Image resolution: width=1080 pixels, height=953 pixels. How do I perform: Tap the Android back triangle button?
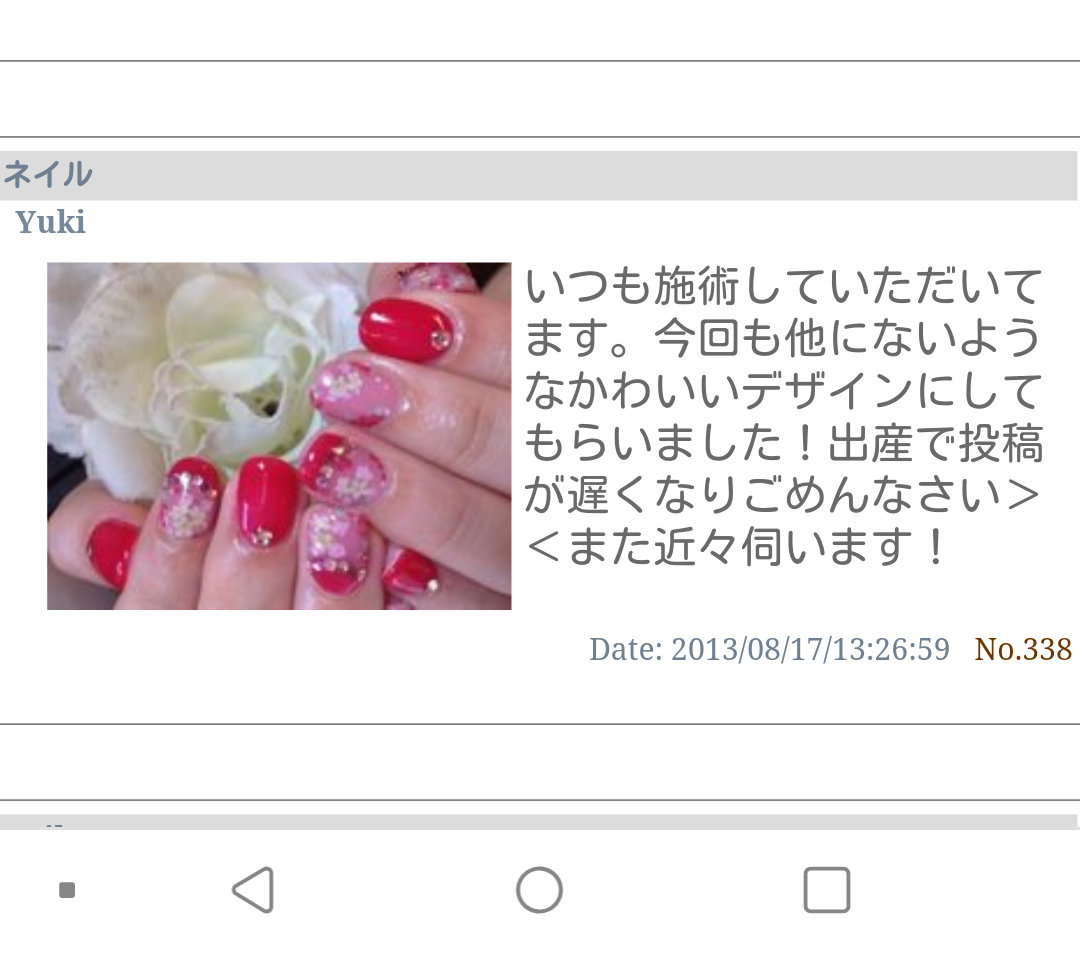coord(253,890)
